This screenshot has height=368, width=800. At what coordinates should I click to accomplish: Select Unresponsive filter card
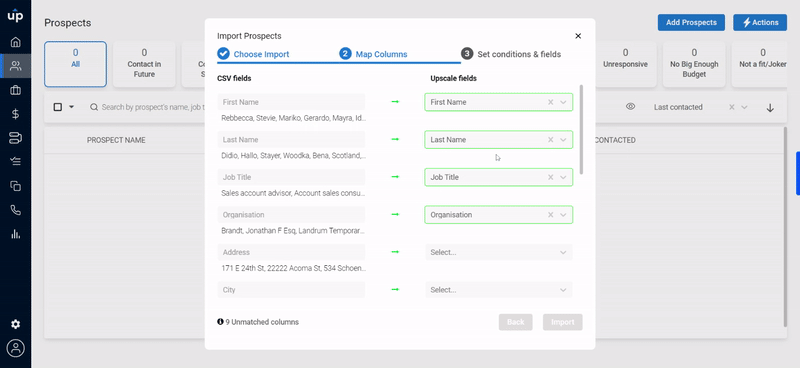[625, 64]
